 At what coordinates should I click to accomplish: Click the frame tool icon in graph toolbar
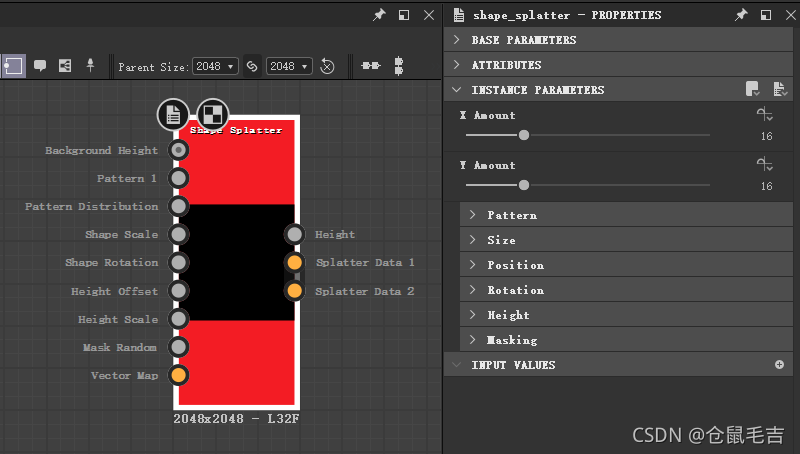(13, 66)
